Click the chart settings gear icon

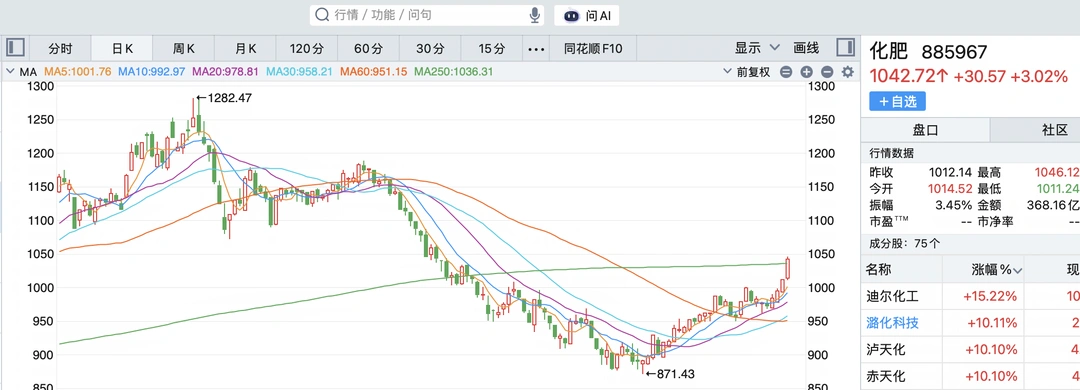pyautogui.click(x=848, y=72)
